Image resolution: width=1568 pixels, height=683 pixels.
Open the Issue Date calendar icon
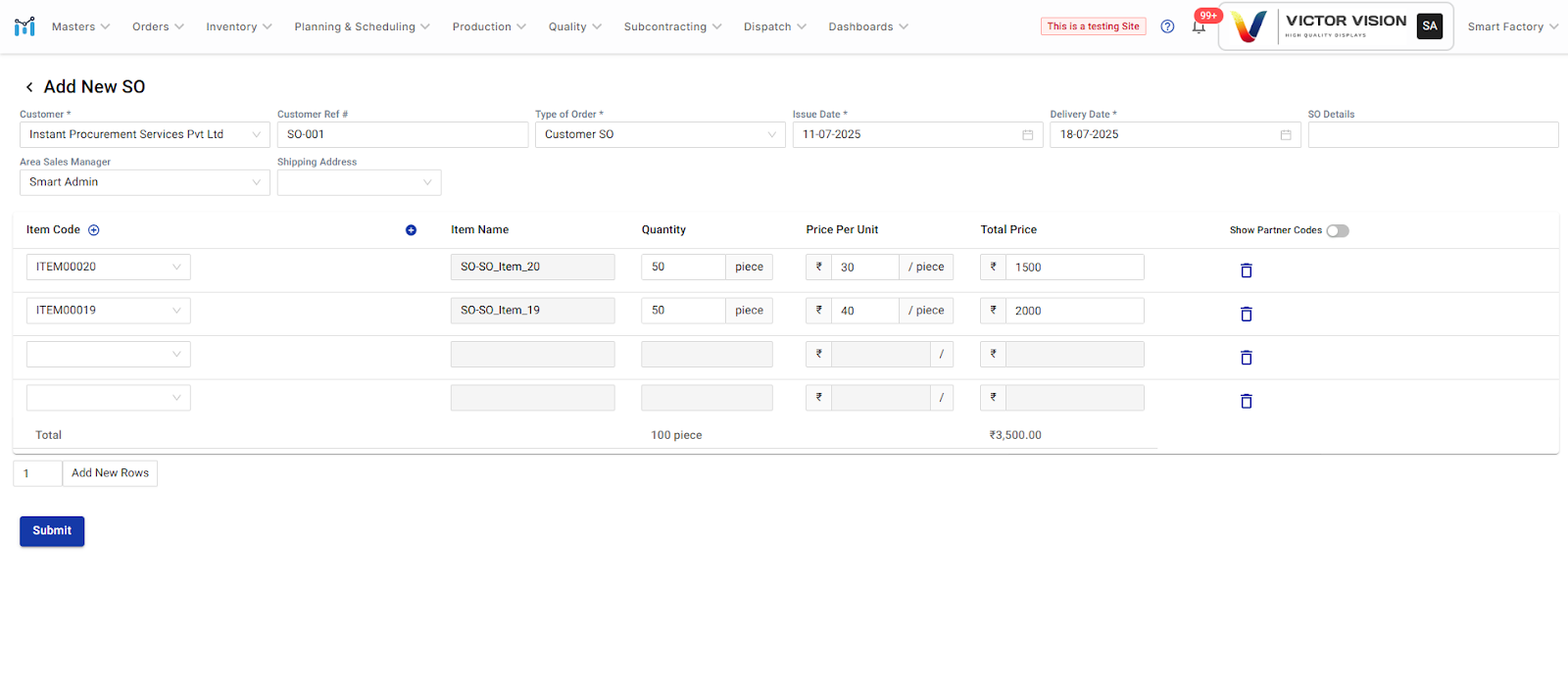pos(1027,135)
